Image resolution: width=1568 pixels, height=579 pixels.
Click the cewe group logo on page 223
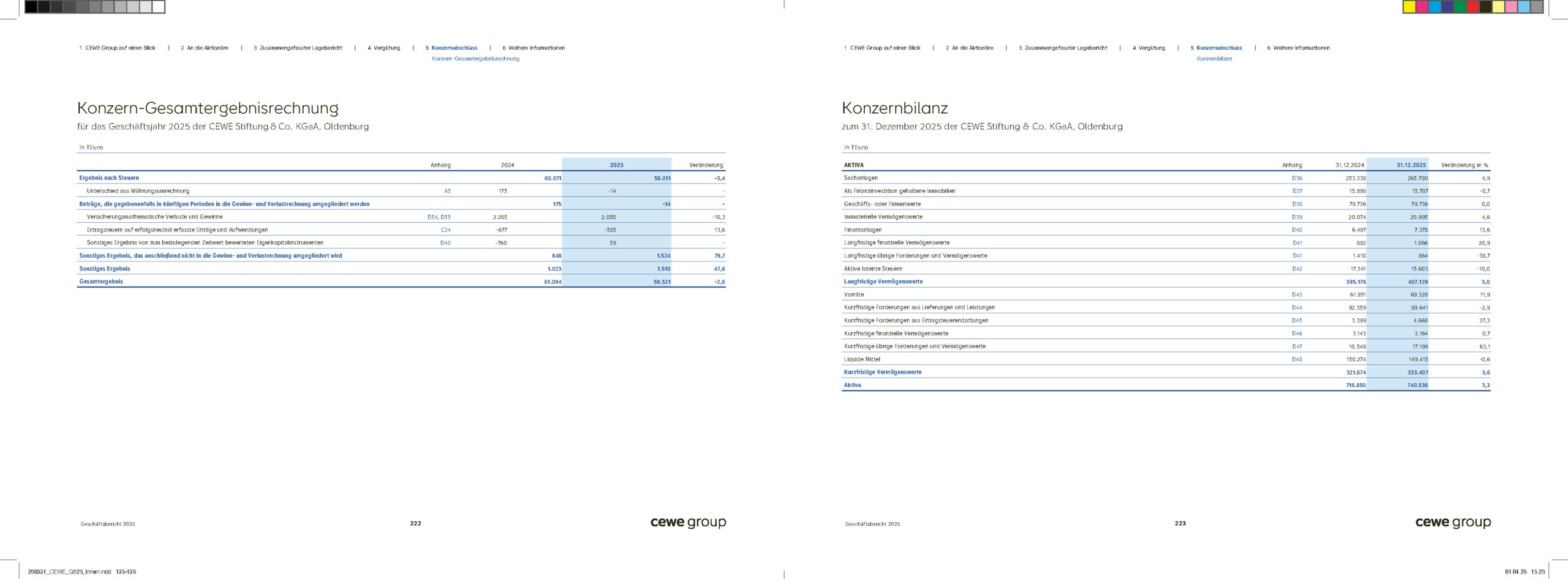coord(1453,523)
